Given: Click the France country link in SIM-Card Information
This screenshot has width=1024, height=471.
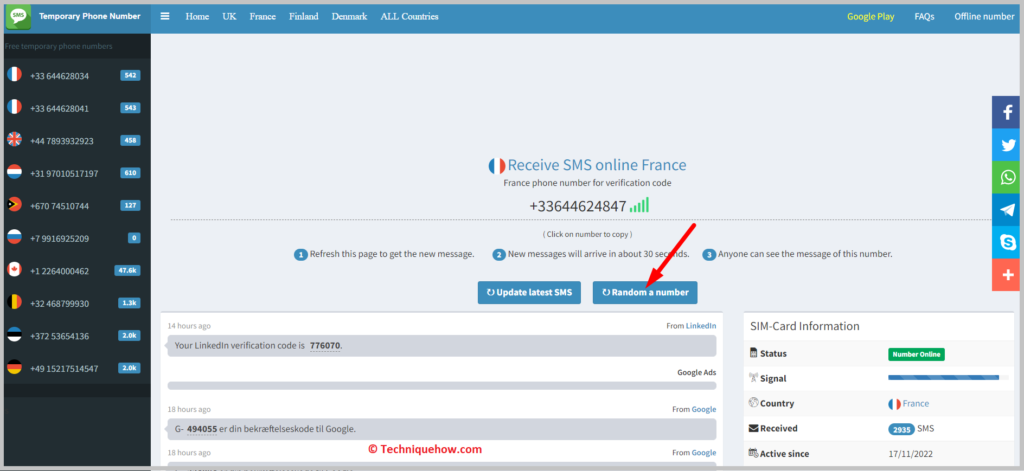Looking at the screenshot, I should click(x=916, y=404).
